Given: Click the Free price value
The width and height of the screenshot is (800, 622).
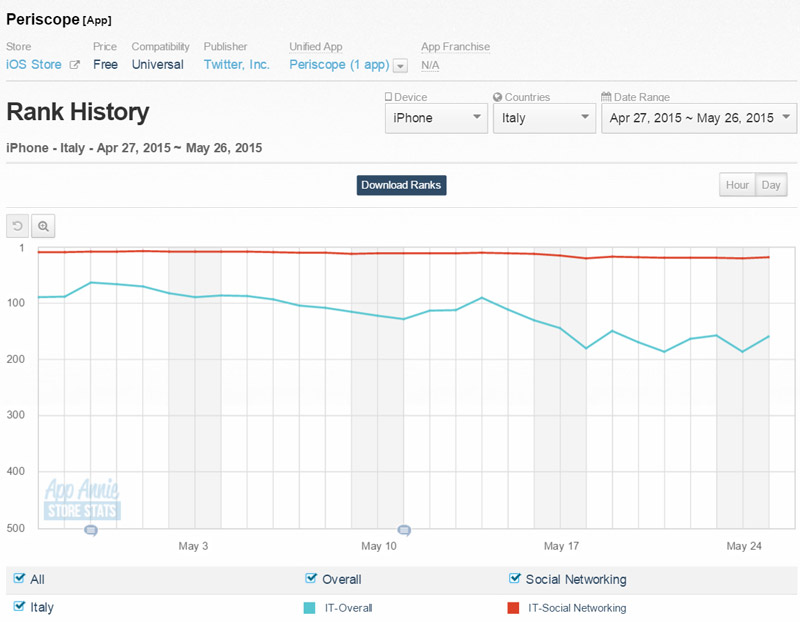Looking at the screenshot, I should pos(106,65).
